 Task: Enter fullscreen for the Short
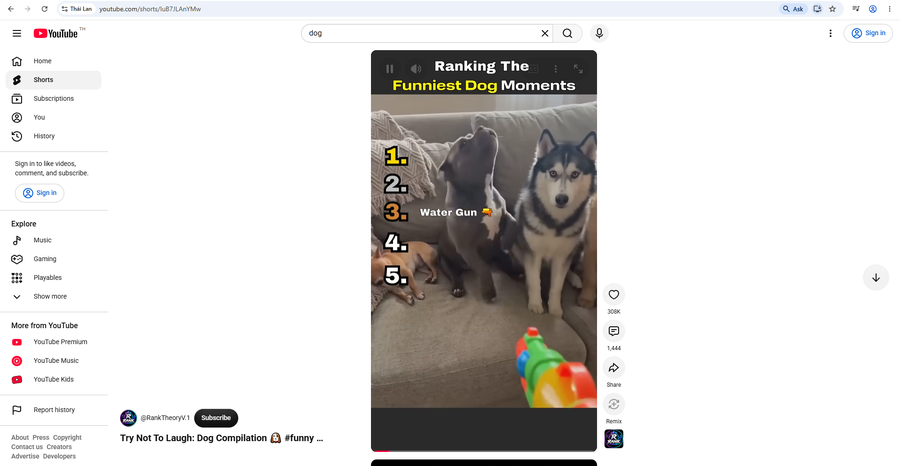578,69
